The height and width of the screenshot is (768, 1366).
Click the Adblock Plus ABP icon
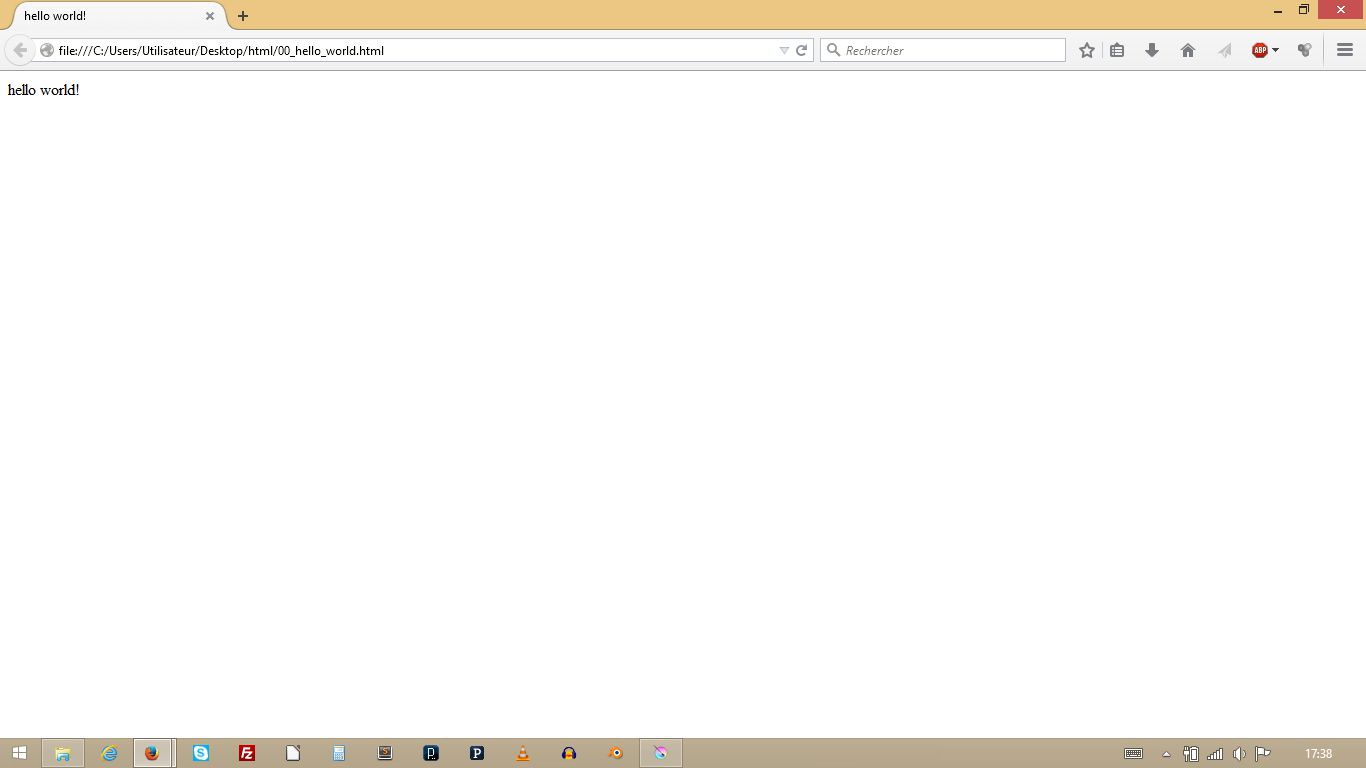(x=1259, y=50)
